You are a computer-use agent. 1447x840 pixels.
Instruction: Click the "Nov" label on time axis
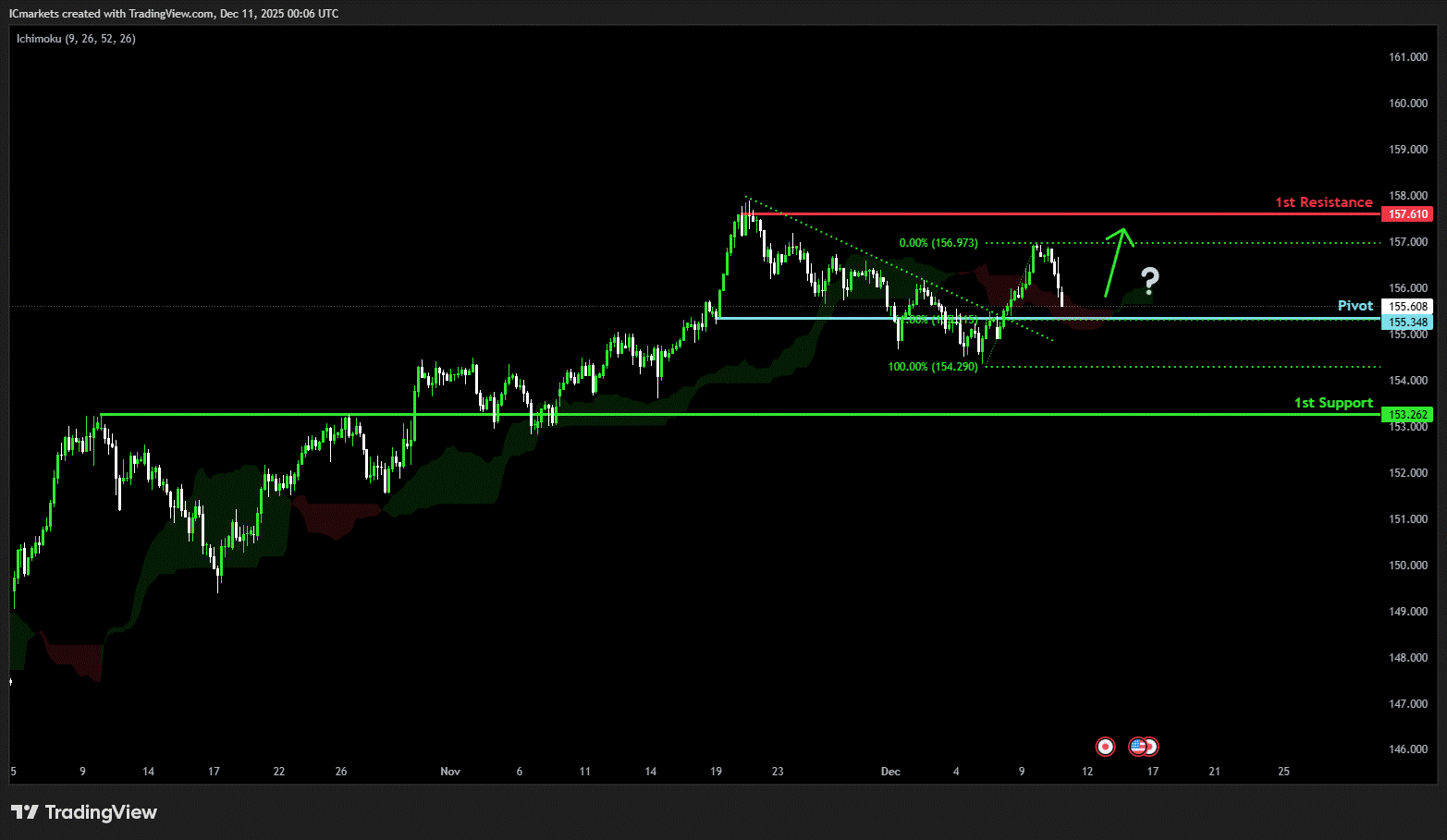click(450, 772)
